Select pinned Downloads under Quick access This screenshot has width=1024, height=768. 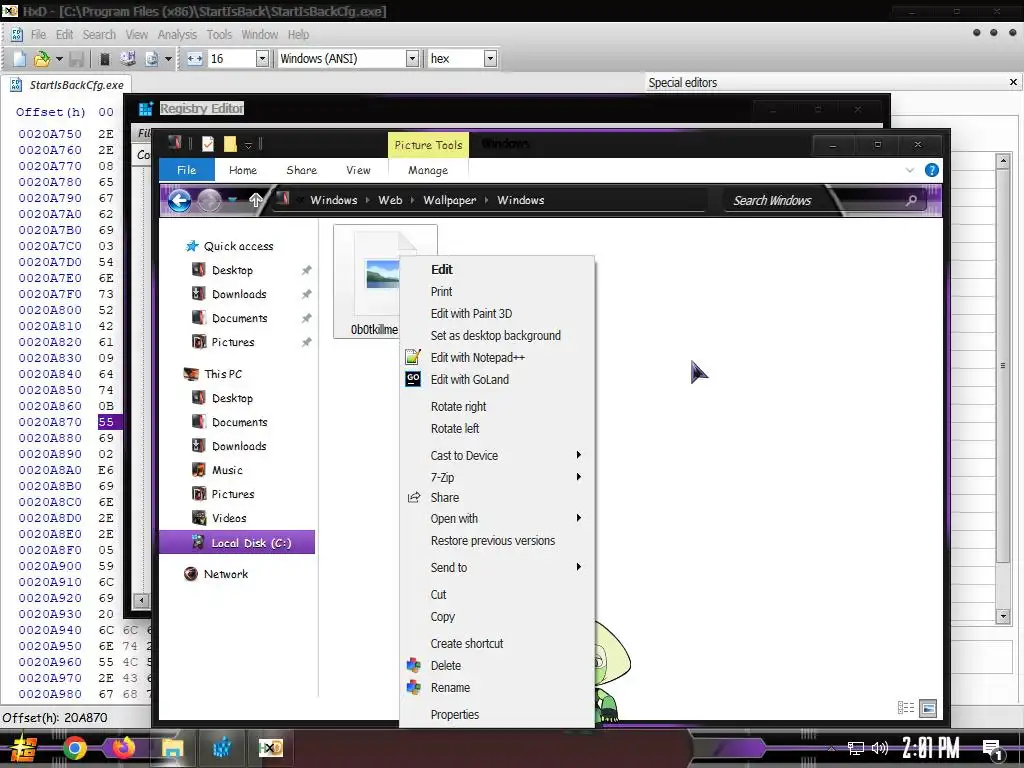[x=239, y=294]
